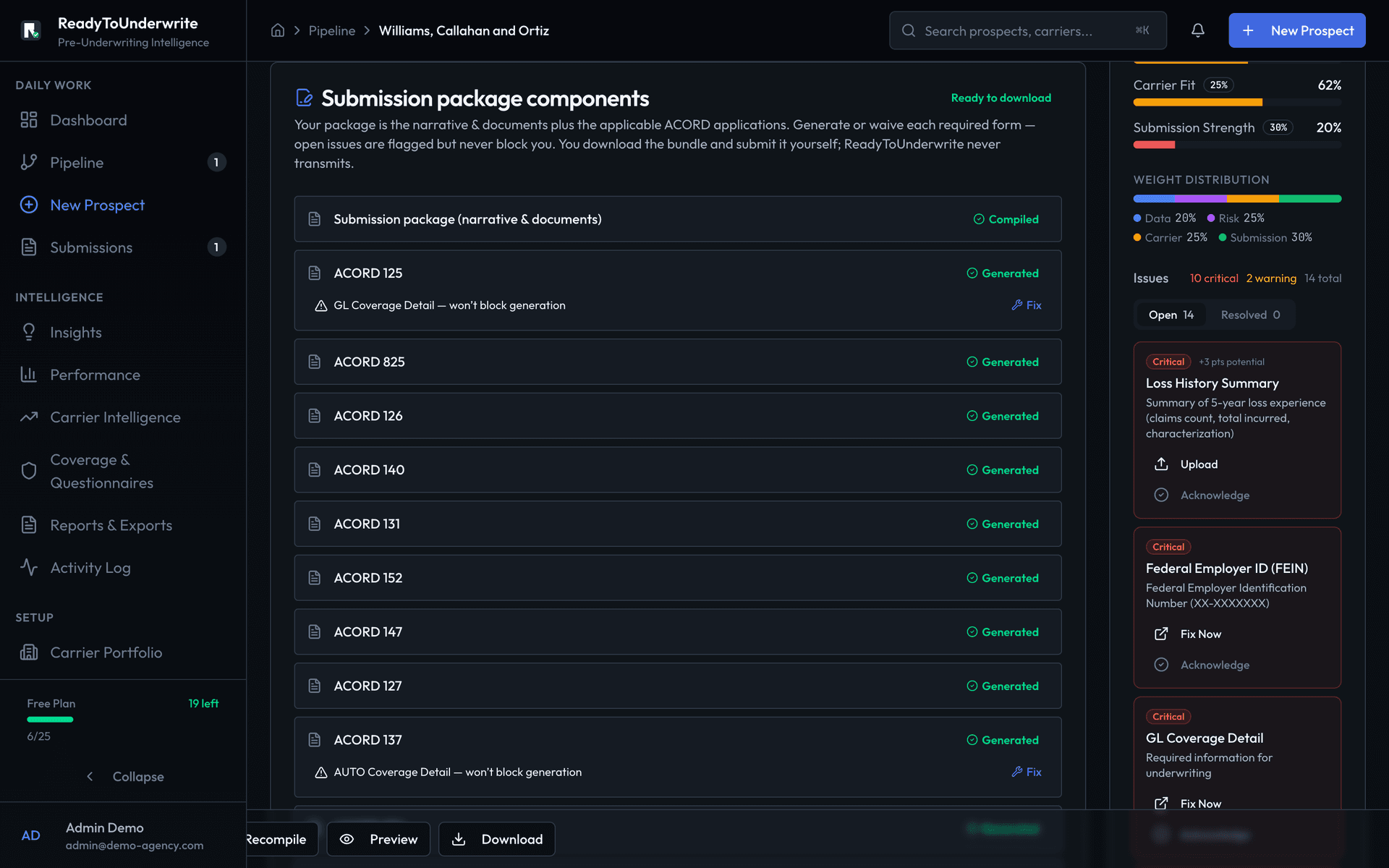Fix the AUTO Coverage Detail issue on ACORD 137

[1027, 772]
